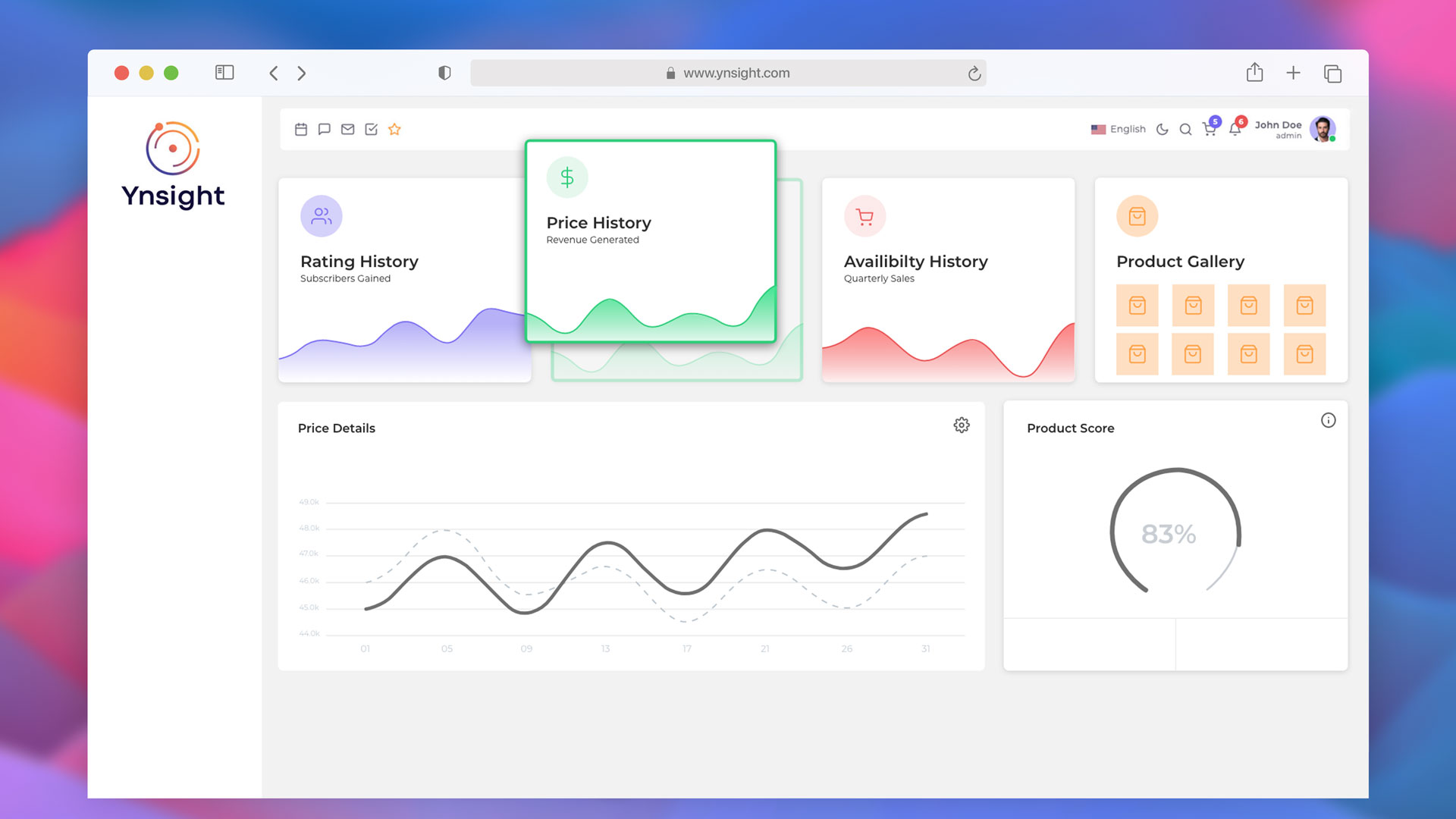
Task: Open the to-do checkbox icon
Action: [x=372, y=130]
